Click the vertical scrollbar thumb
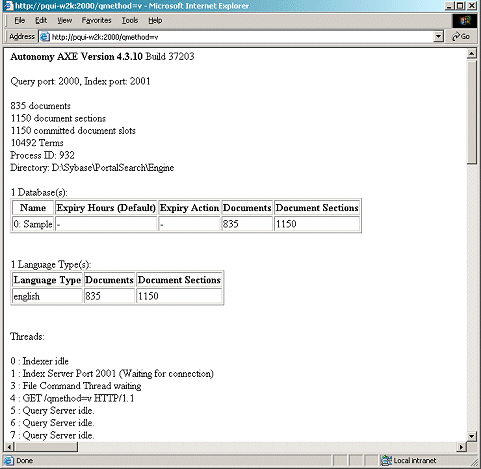The height and width of the screenshot is (469, 481). pos(472,111)
